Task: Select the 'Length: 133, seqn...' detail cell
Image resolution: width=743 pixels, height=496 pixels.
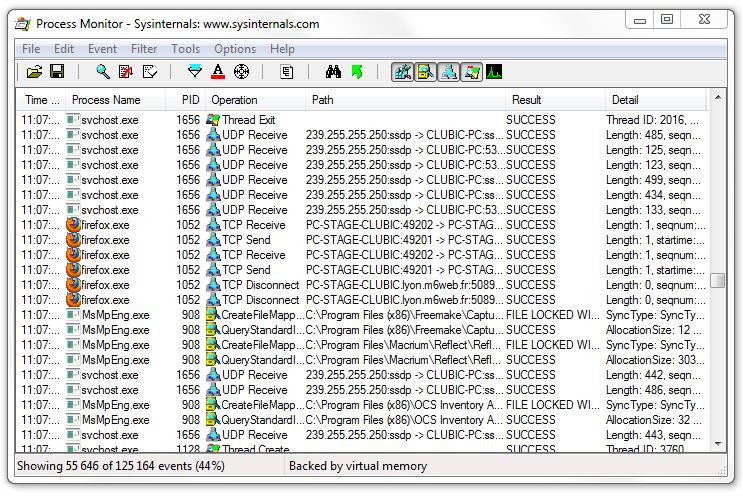Action: click(653, 210)
